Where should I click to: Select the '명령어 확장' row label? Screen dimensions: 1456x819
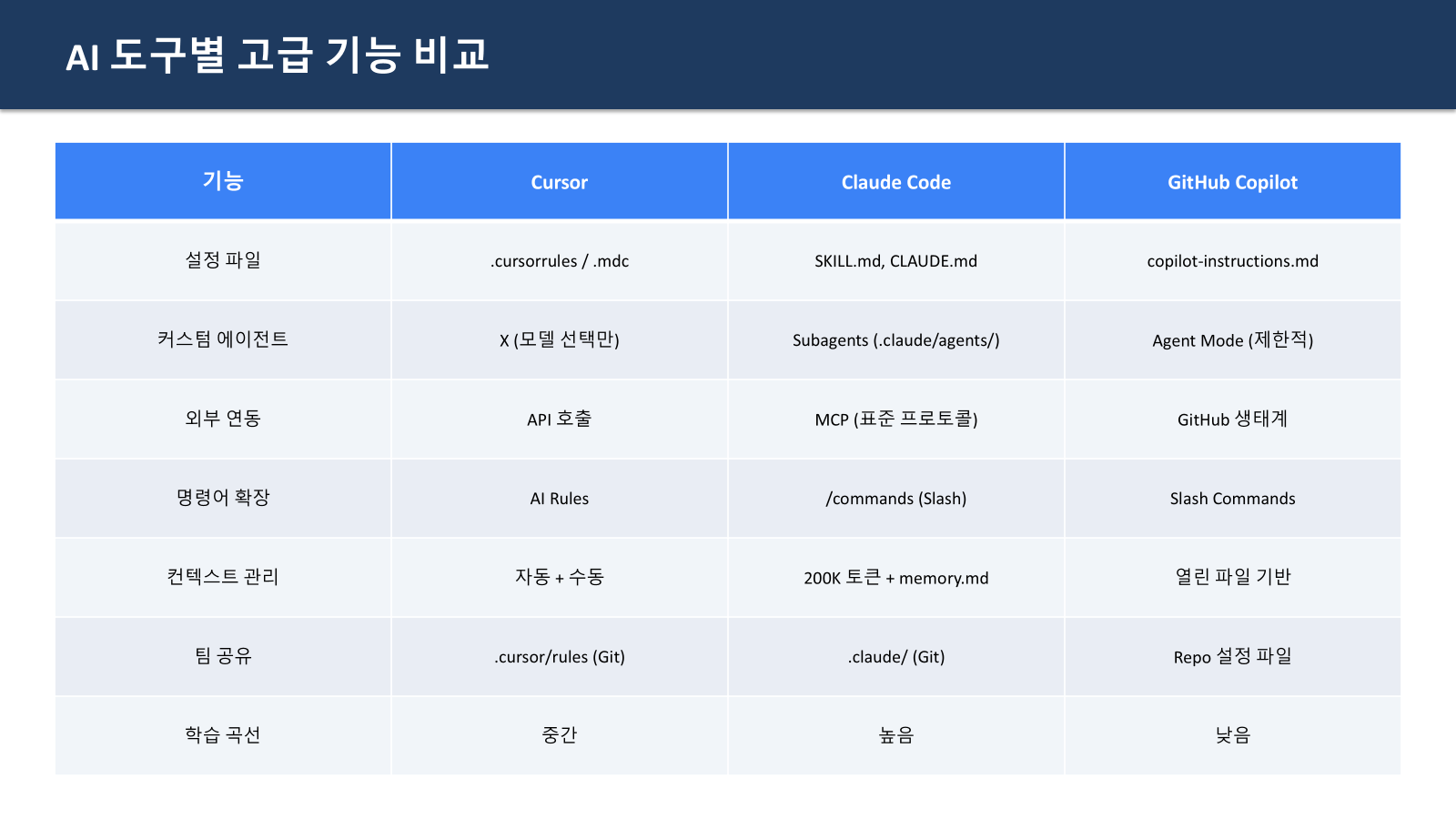(x=223, y=498)
